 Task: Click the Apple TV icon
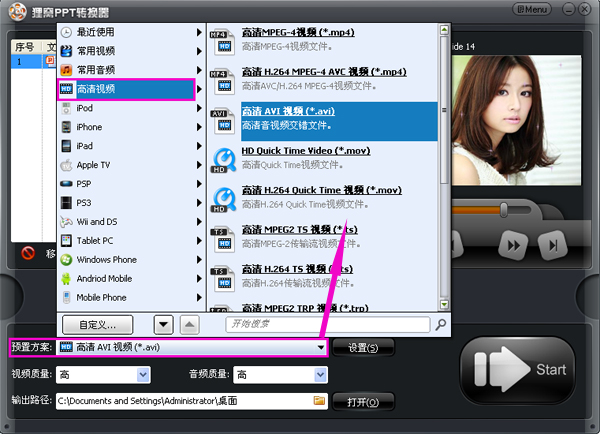66,165
